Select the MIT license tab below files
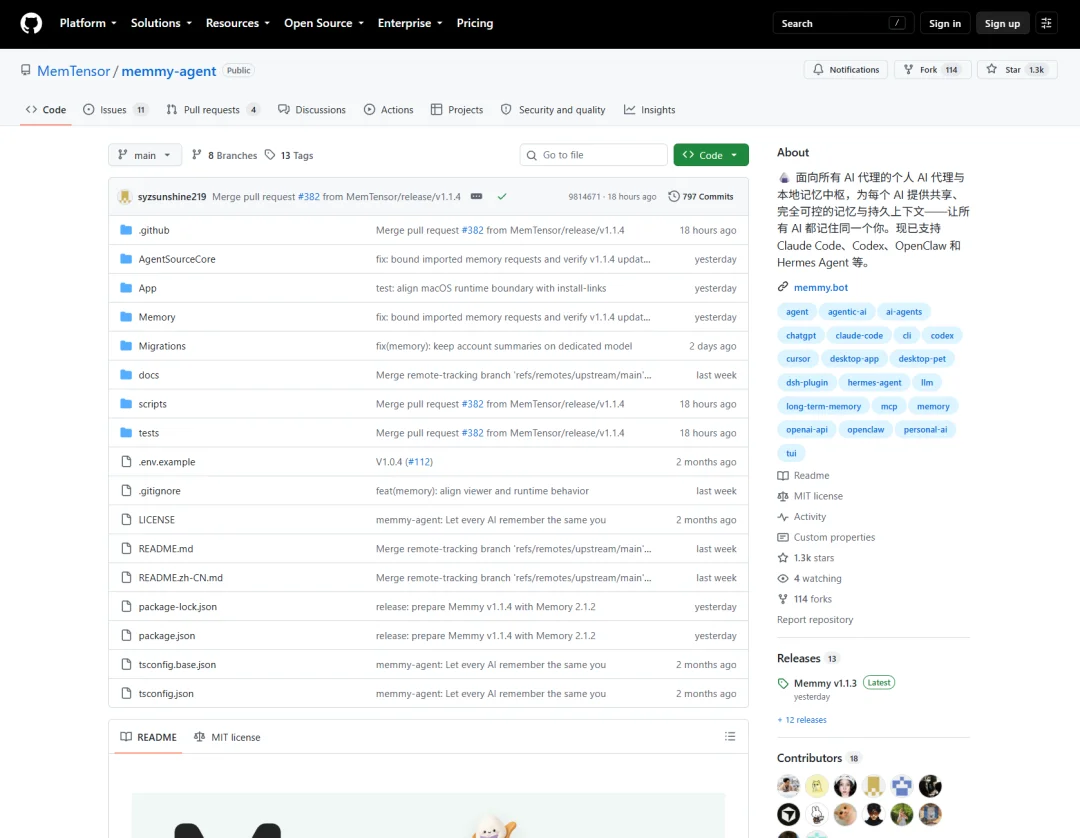This screenshot has height=838, width=1080. point(227,737)
